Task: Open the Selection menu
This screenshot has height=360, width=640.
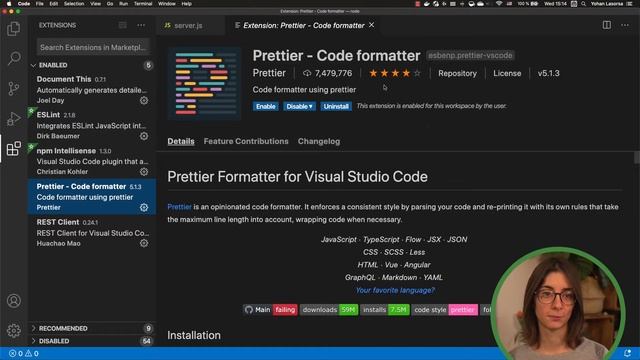Action: pyautogui.click(x=74, y=4)
